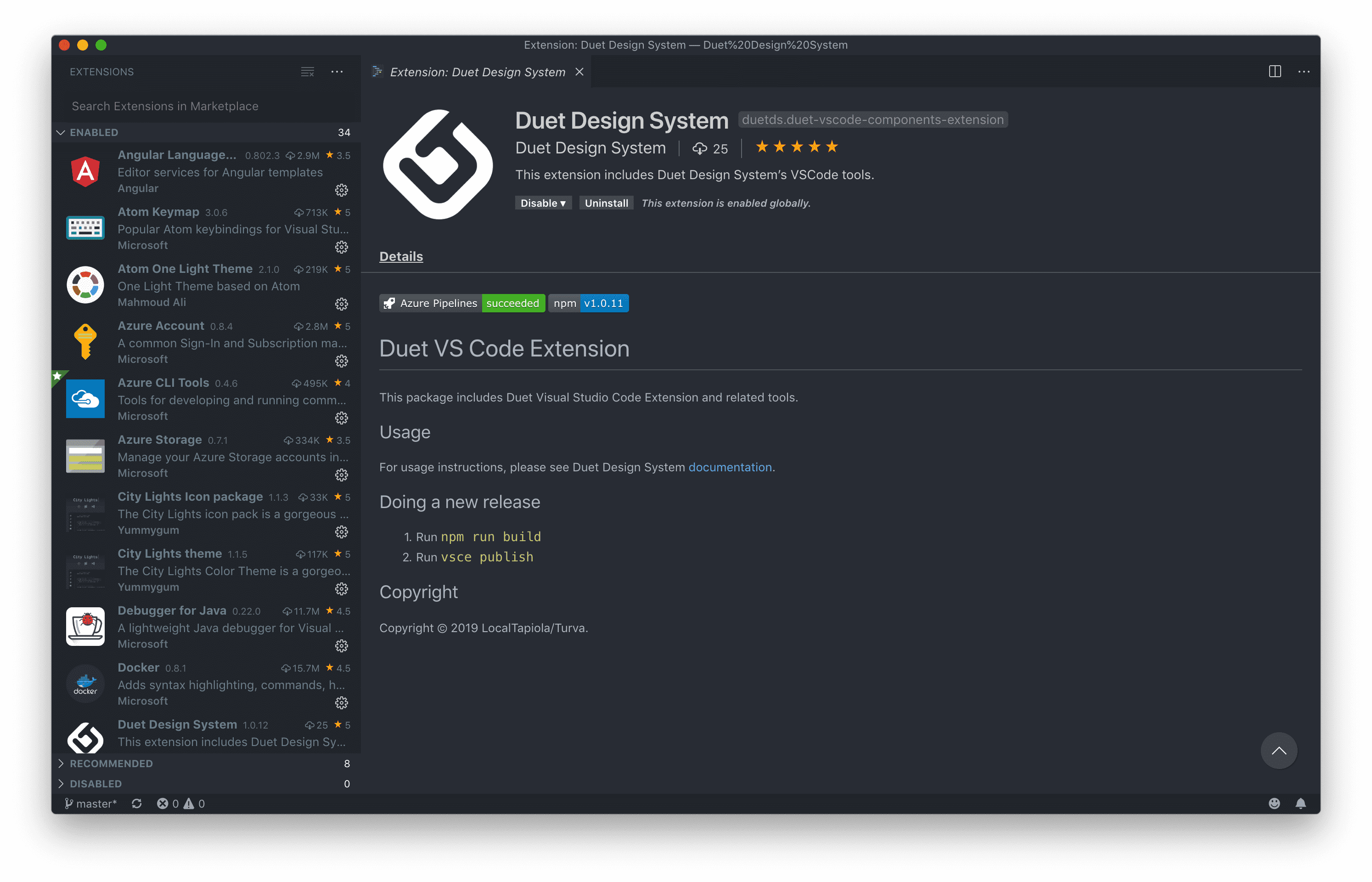
Task: Select City Lights theme extension in list
Action: pos(206,570)
